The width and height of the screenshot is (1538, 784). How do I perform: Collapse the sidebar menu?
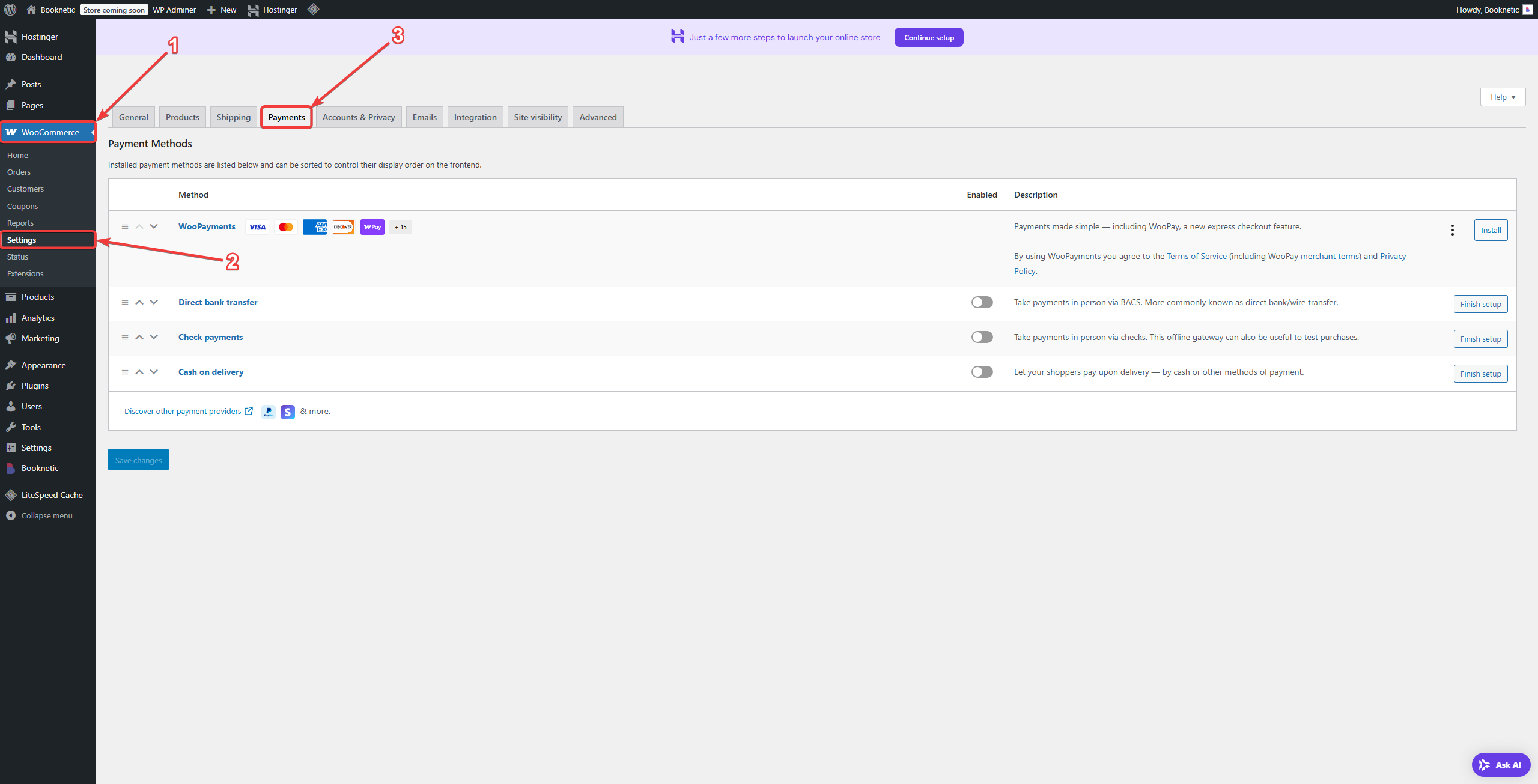point(48,515)
